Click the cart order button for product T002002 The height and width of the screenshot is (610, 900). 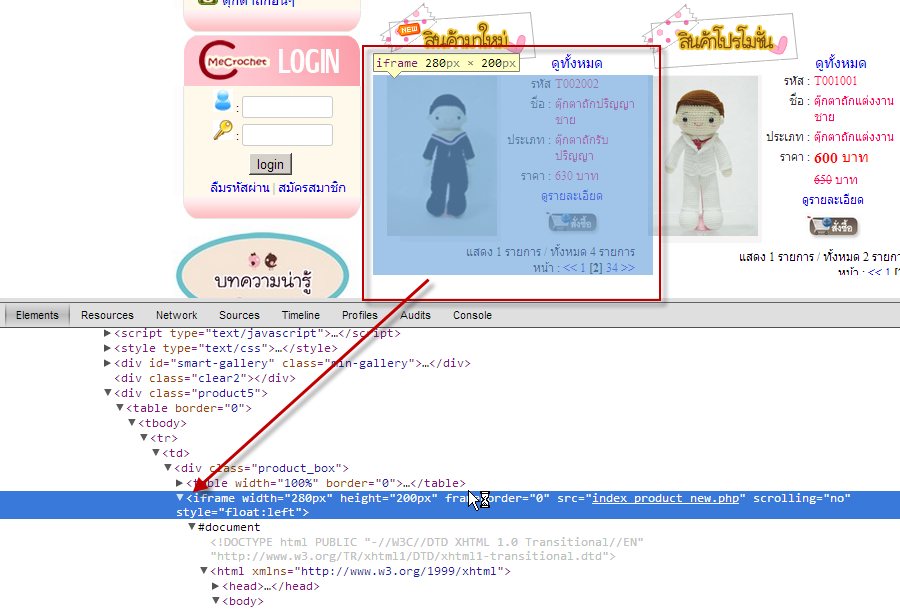point(572,222)
